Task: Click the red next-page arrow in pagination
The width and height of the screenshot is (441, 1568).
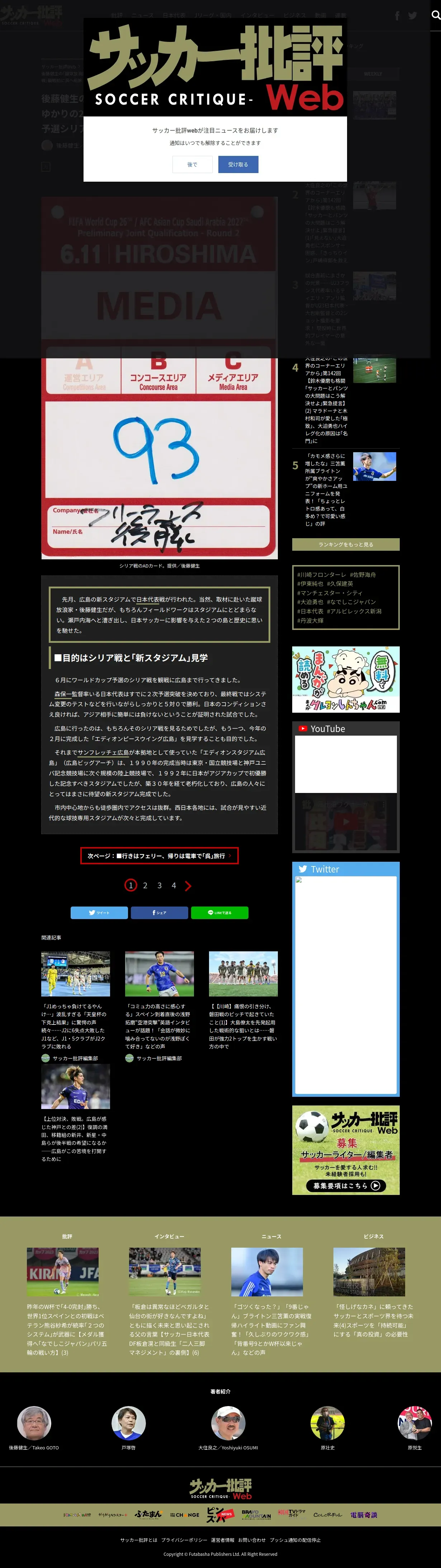Action: (x=188, y=886)
